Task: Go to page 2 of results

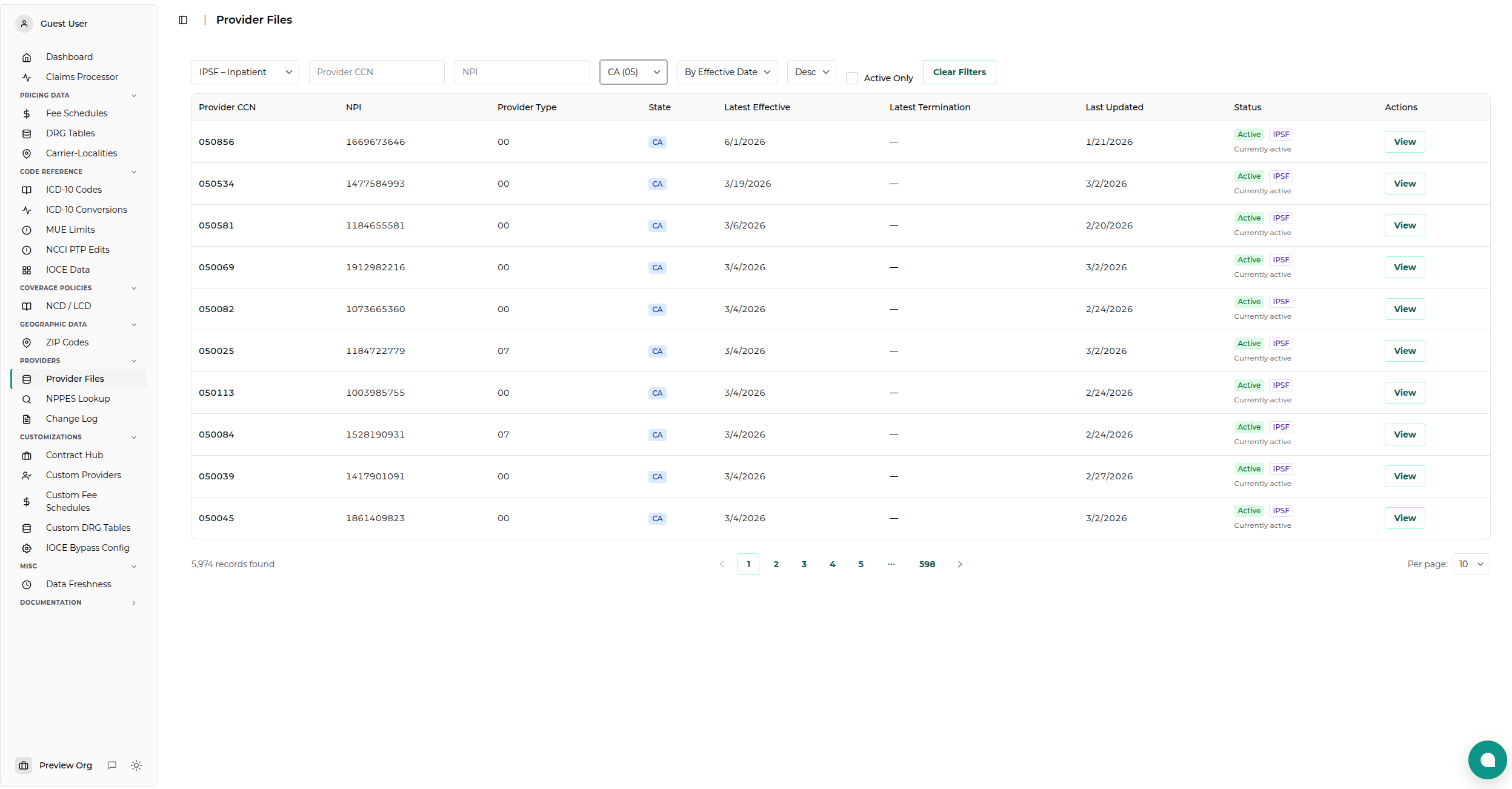Action: (776, 564)
